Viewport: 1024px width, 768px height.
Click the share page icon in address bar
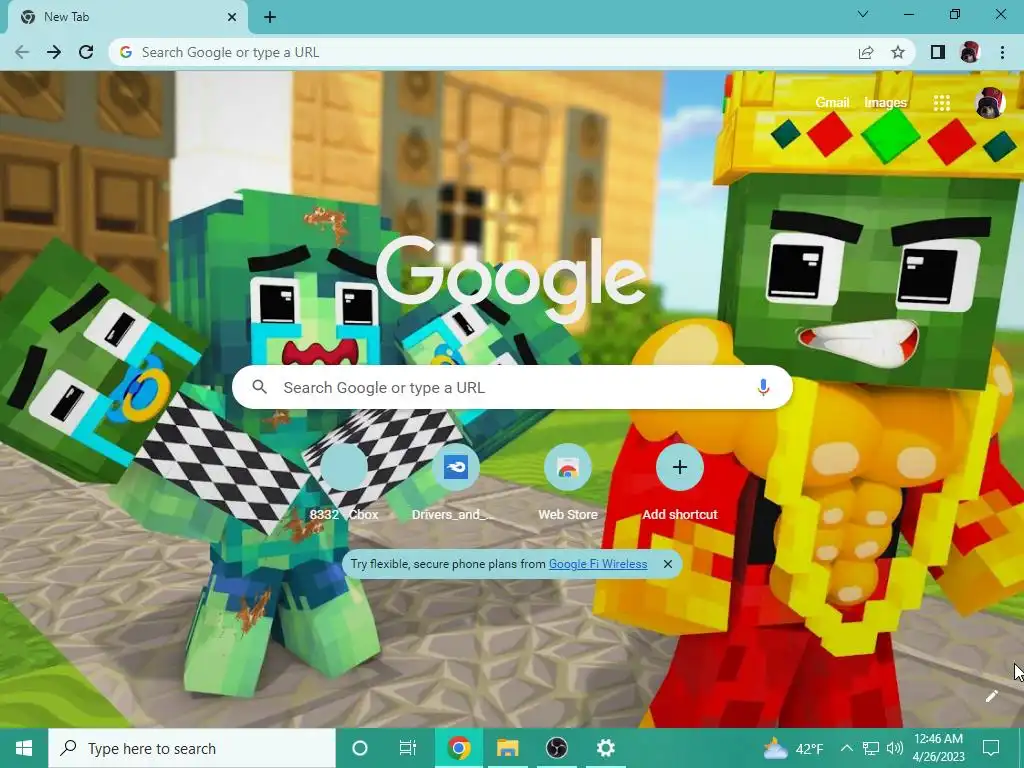click(866, 52)
